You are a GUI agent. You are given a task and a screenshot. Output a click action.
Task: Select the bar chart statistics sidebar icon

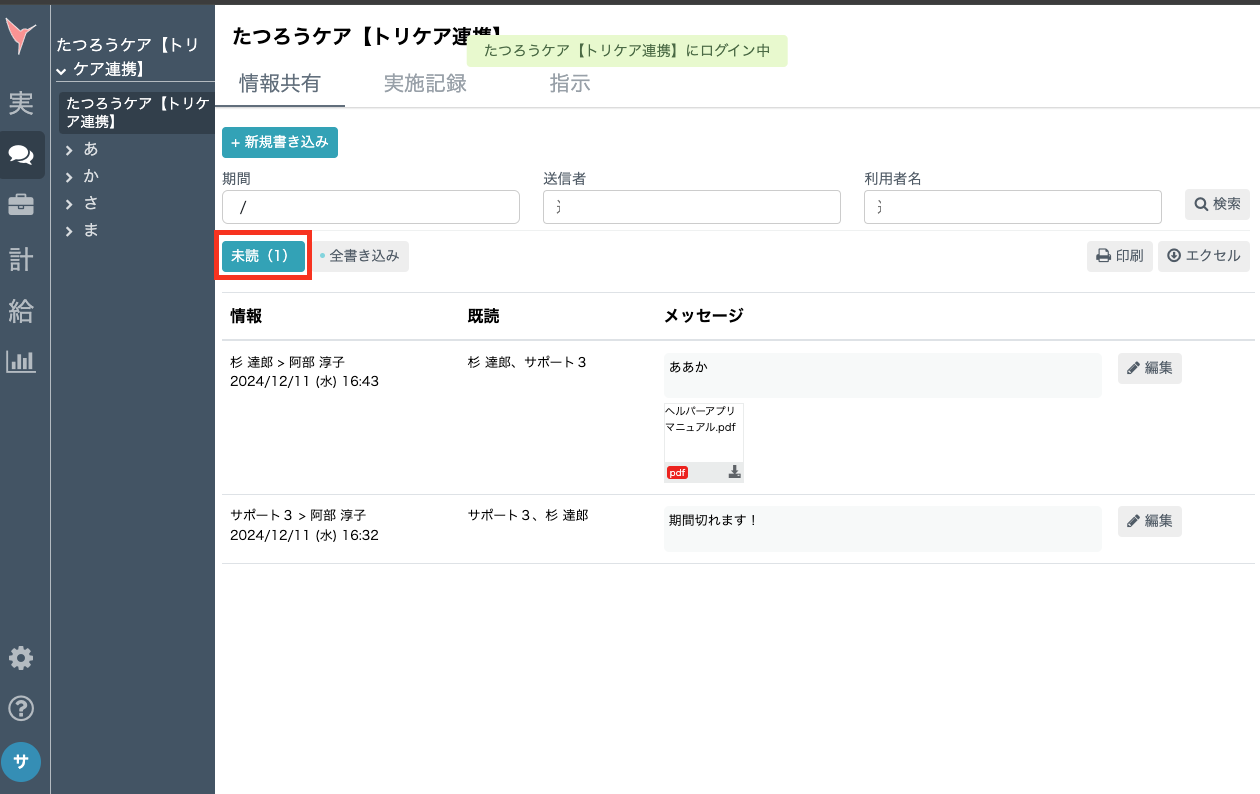click(21, 362)
